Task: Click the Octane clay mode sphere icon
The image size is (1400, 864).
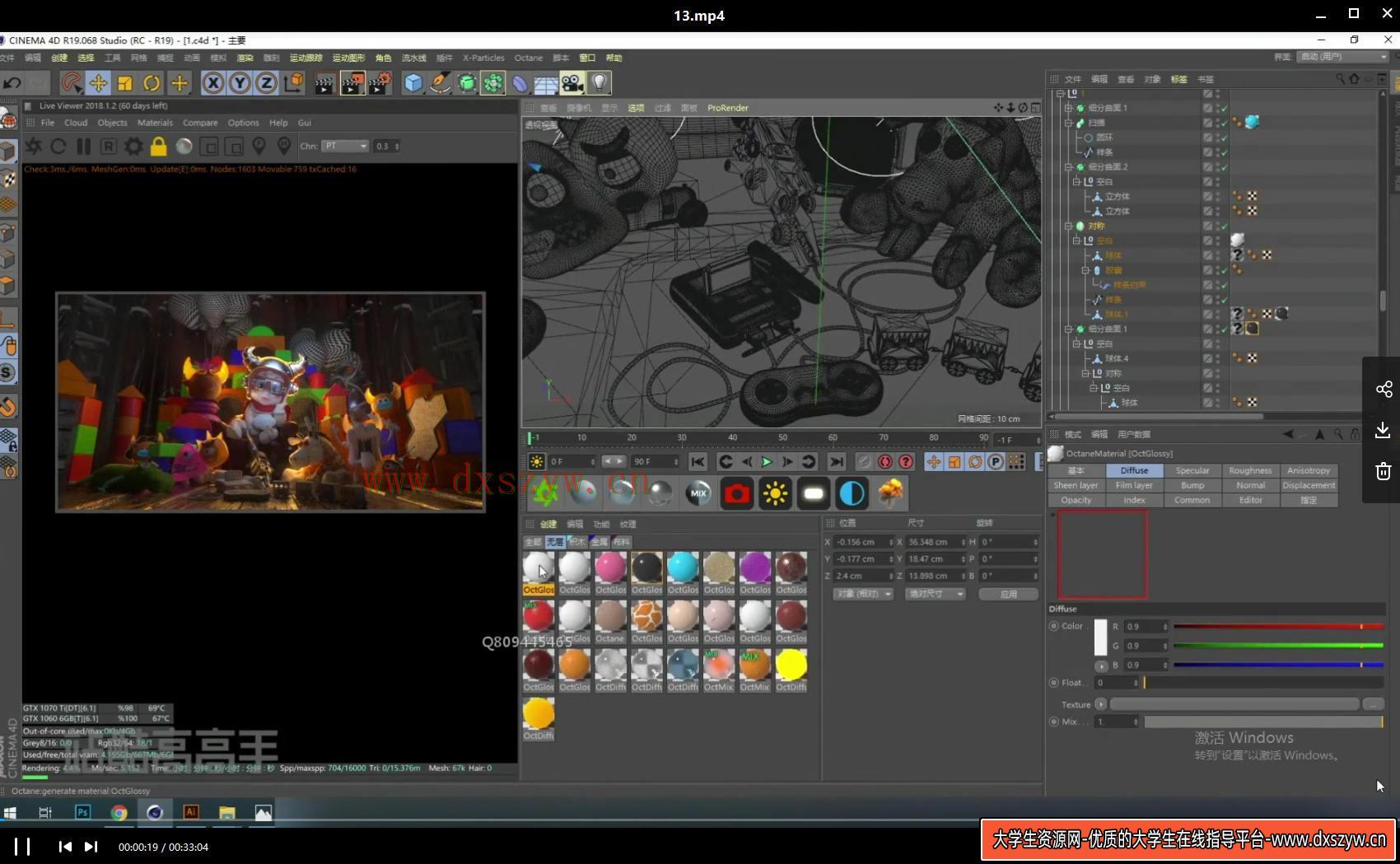Action: point(184,146)
